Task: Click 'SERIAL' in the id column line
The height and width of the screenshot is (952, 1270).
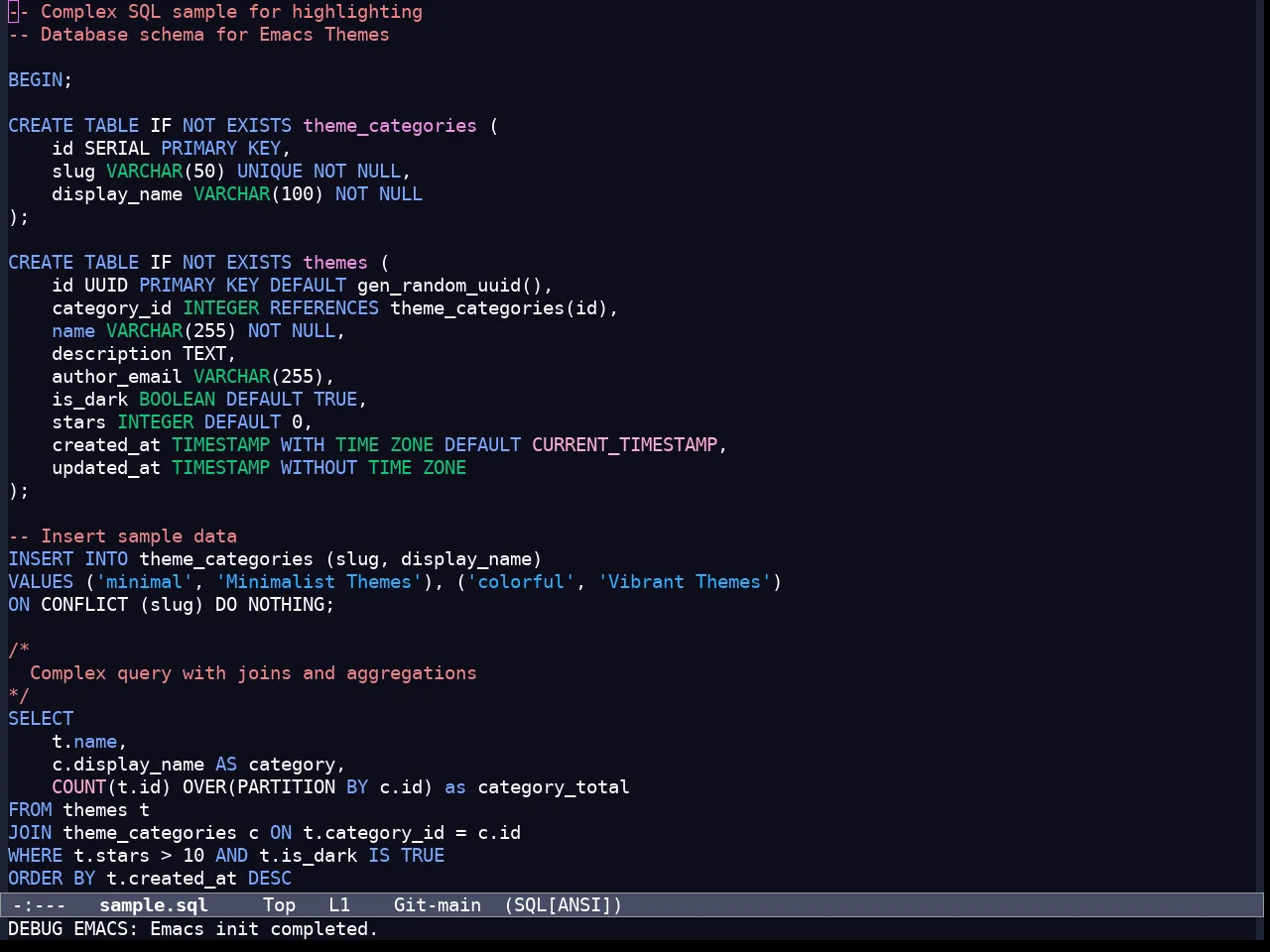Action: point(117,149)
